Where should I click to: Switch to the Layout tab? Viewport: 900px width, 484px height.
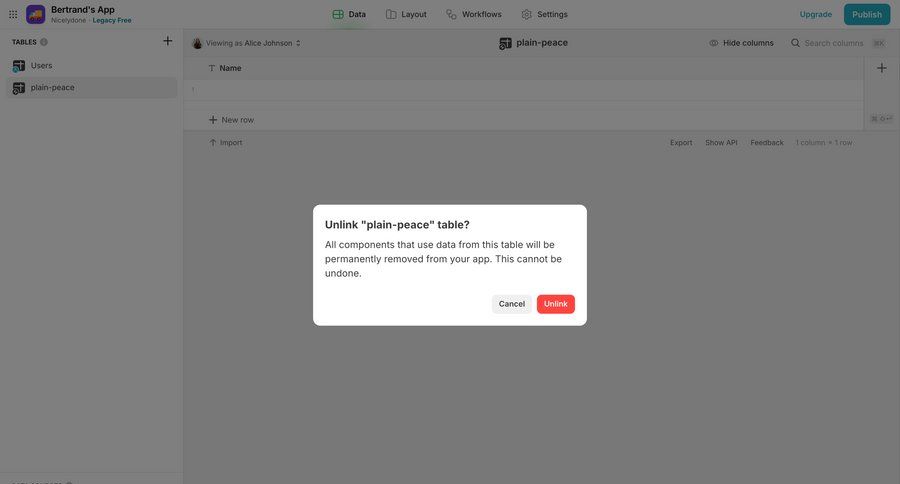pos(406,14)
